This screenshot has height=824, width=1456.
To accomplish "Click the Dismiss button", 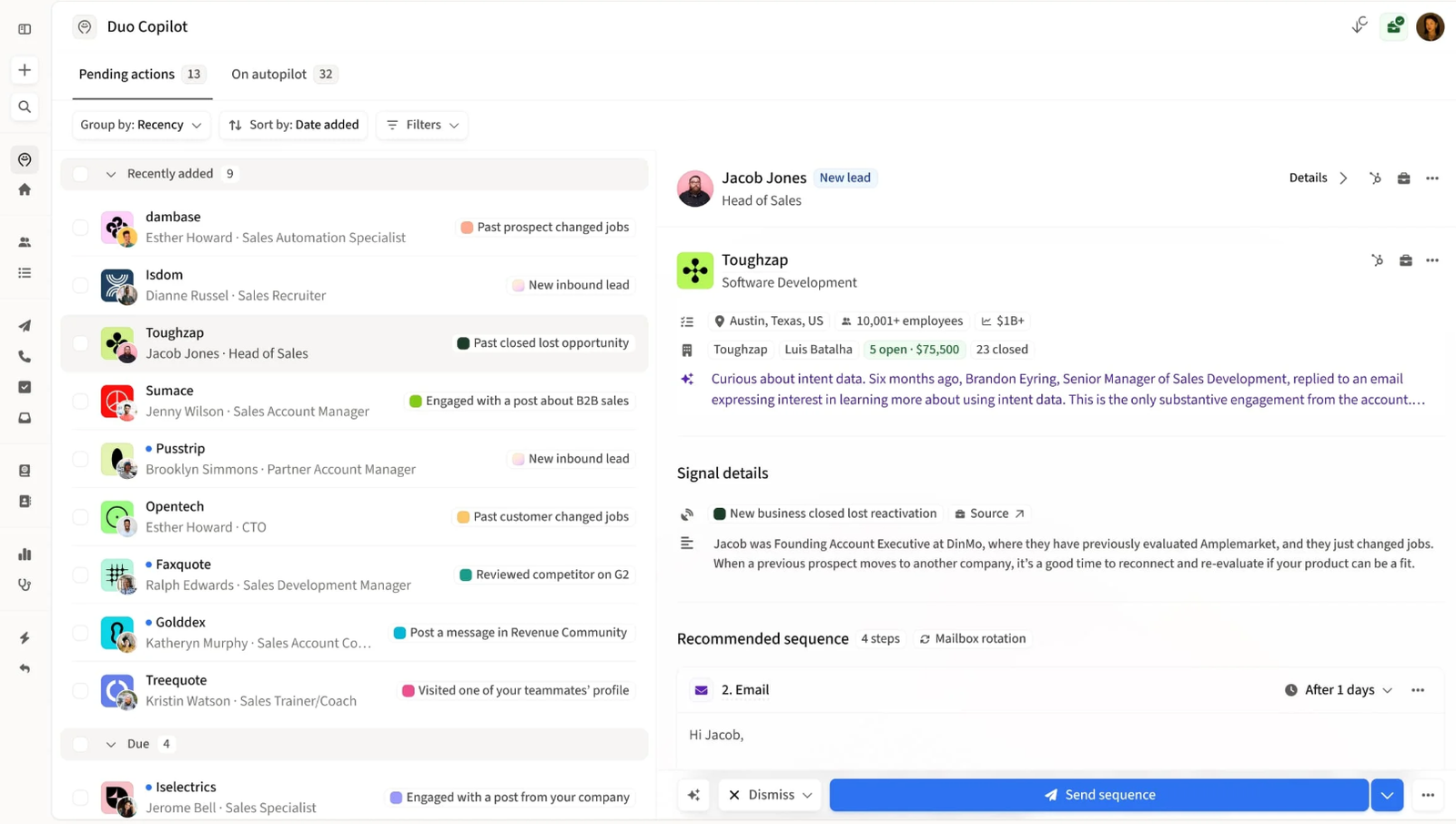I will click(770, 795).
